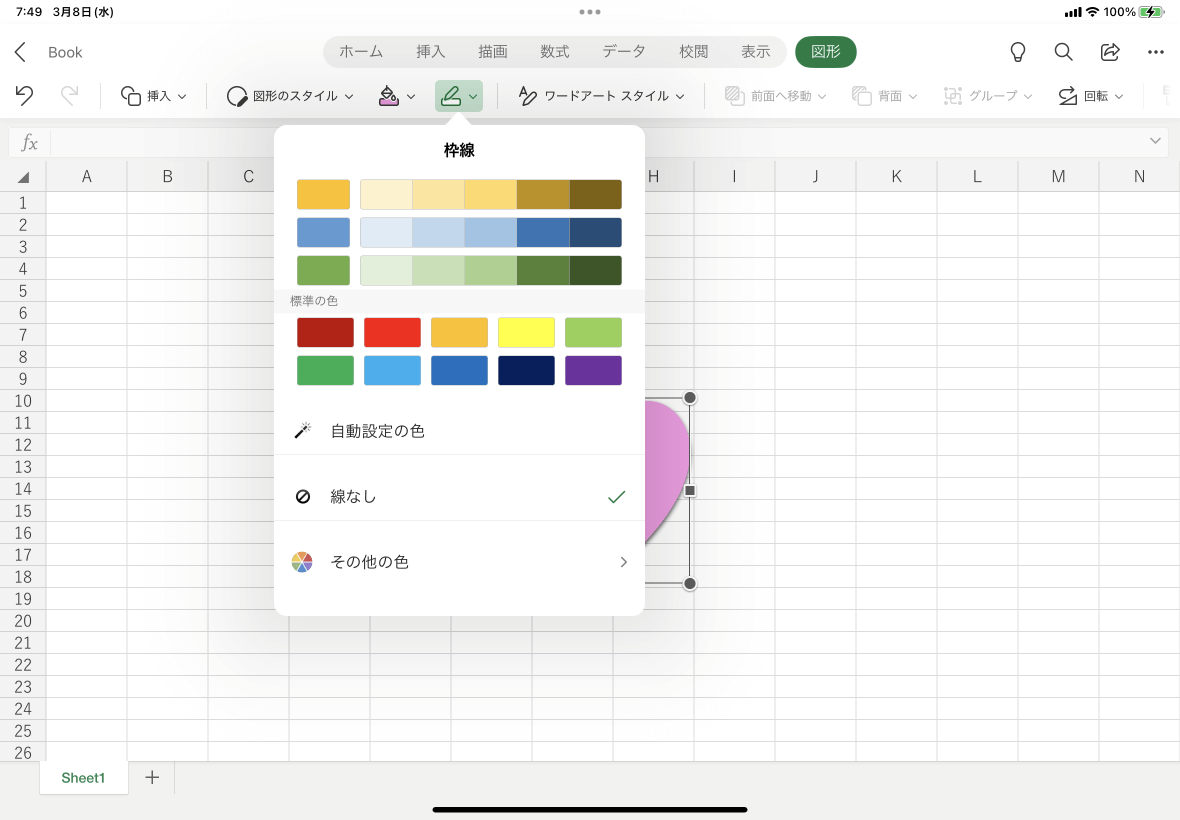Open その他の色 option
This screenshot has width=1180, height=820.
(x=459, y=562)
